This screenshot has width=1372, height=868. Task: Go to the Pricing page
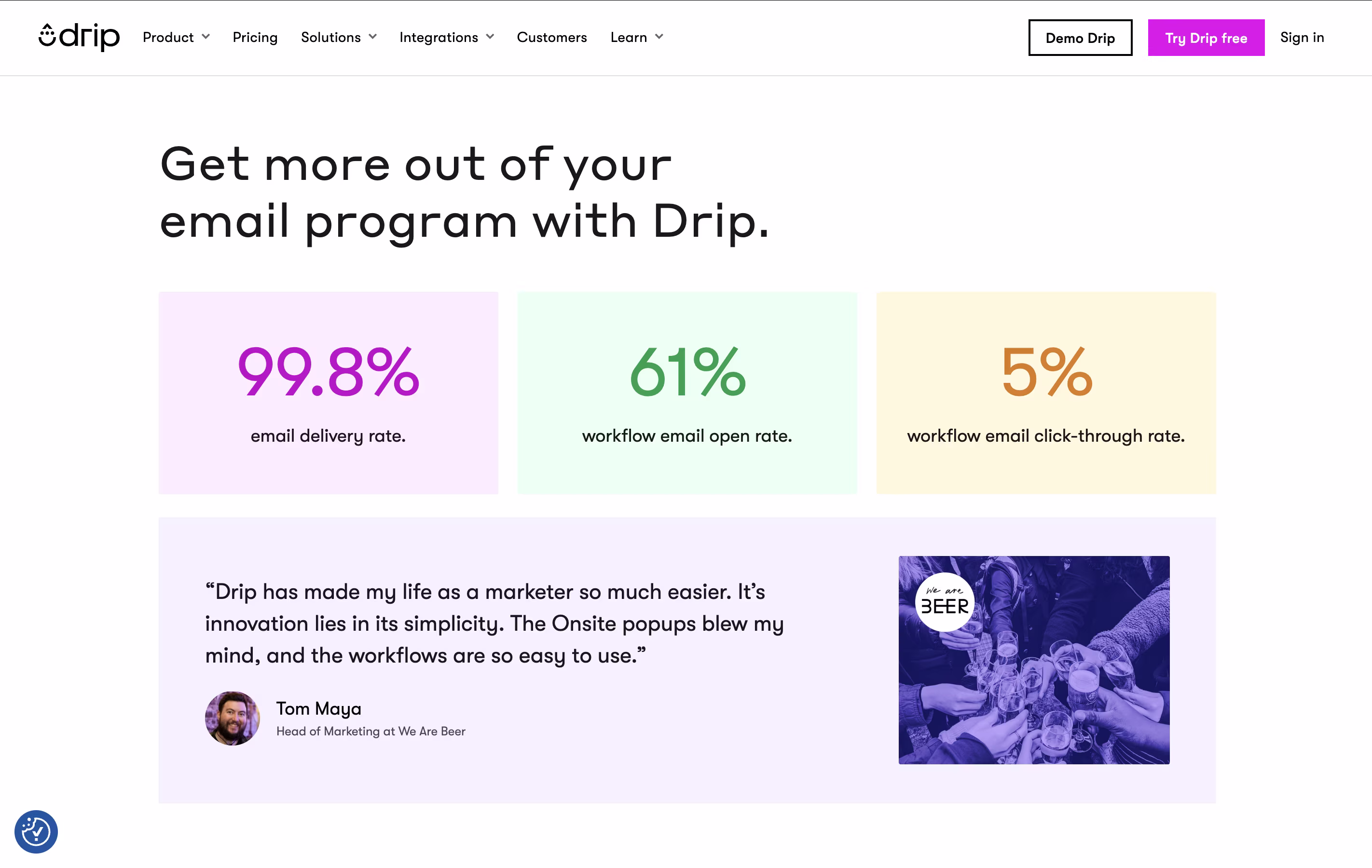coord(255,38)
